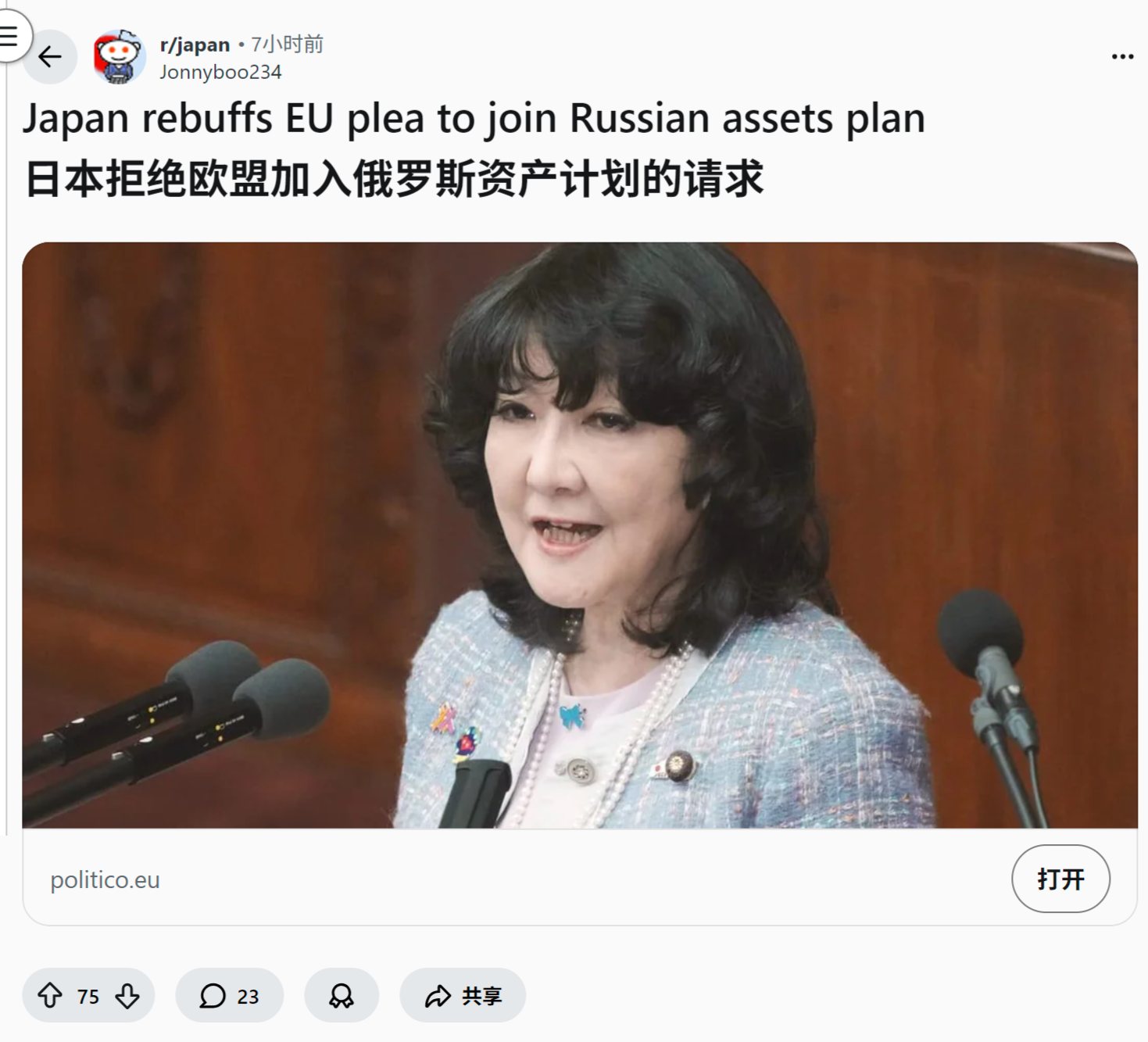Share the post with 共享 button
This screenshot has width=1148, height=1042.
click(x=463, y=995)
